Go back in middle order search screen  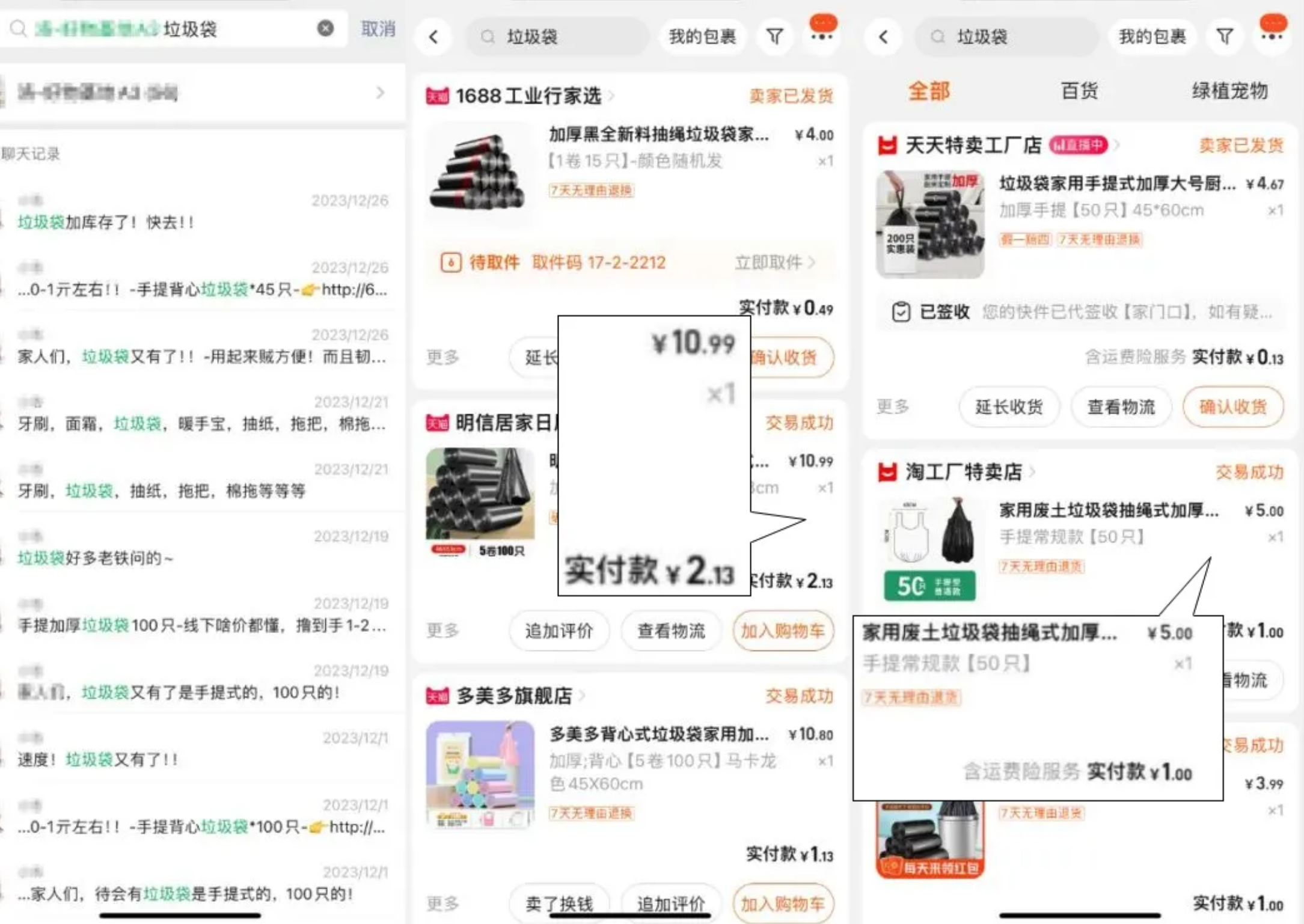(434, 37)
